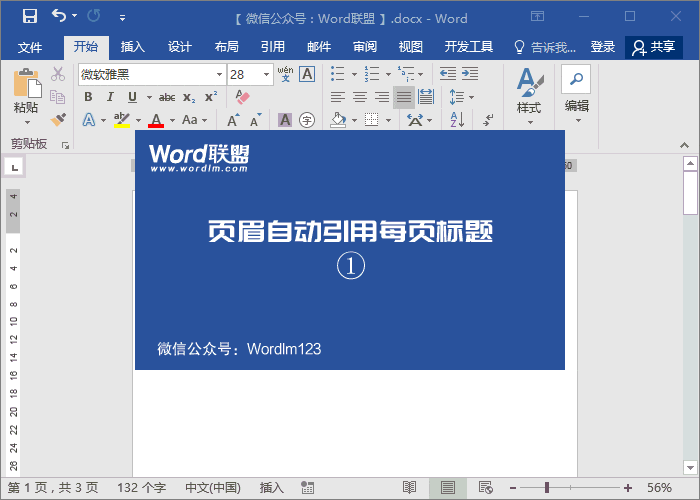Switch to the 设计 ribbon tab
This screenshot has width=700, height=500.
[x=179, y=47]
